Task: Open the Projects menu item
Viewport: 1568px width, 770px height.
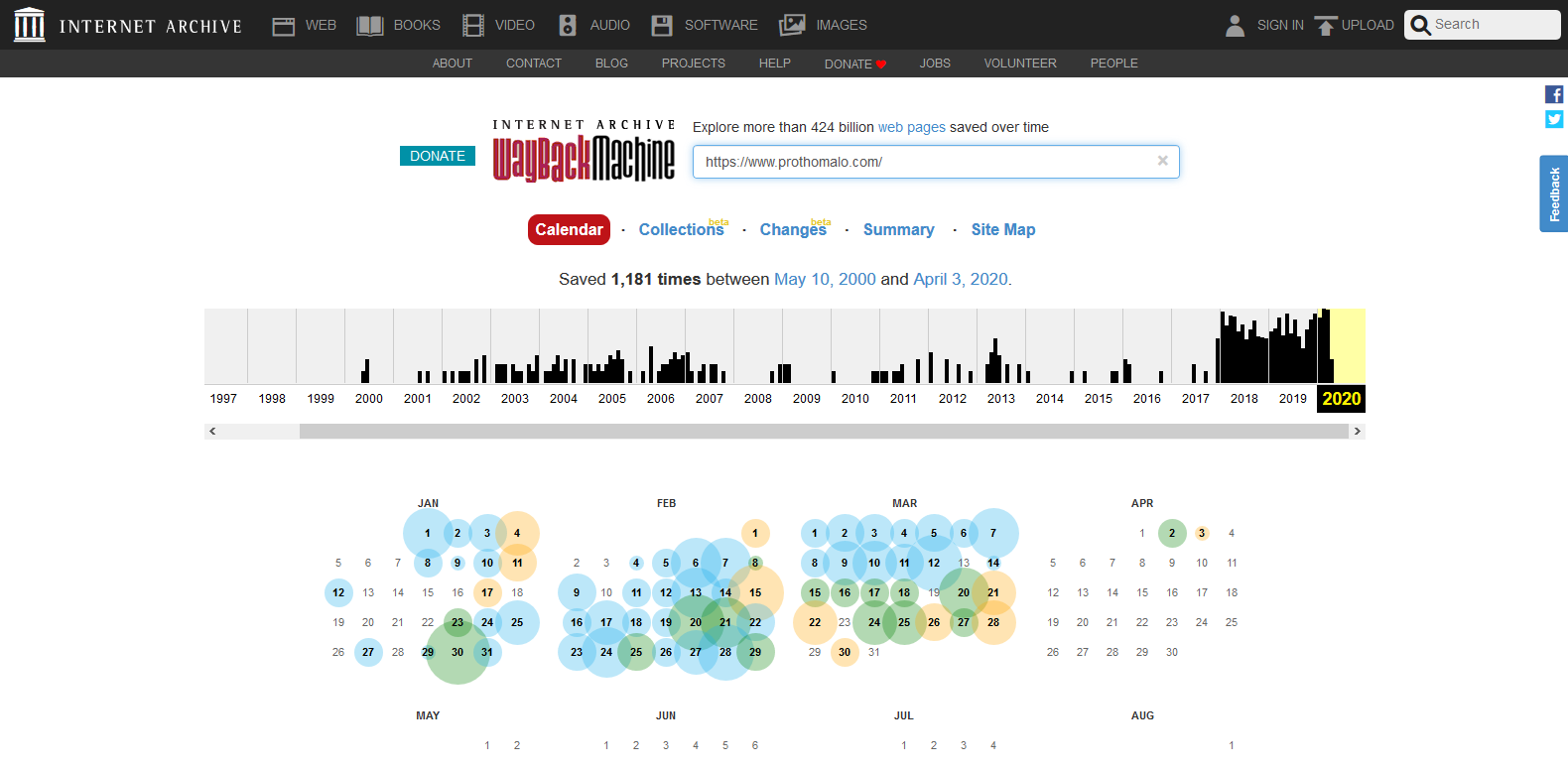Action: 694,64
